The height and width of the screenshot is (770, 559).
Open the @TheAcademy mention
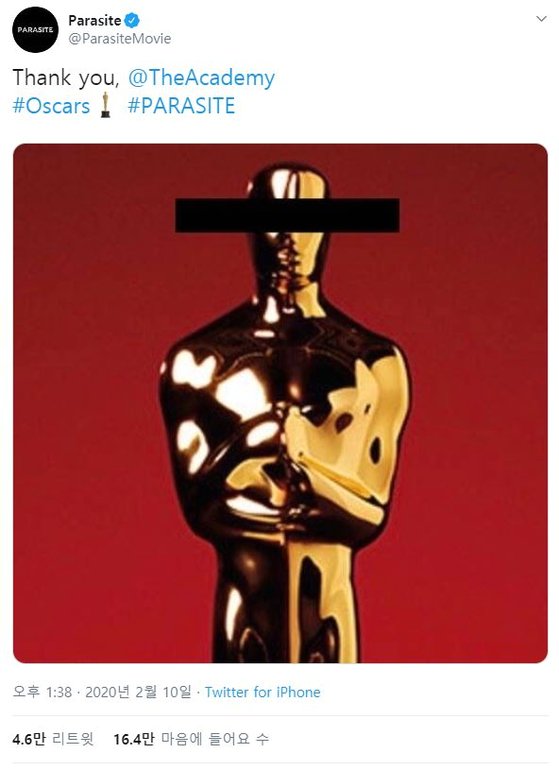(201, 78)
